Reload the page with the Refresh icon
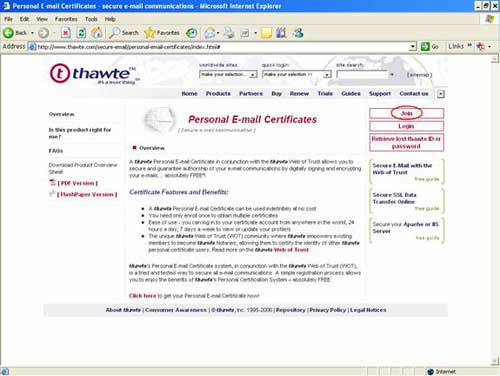This screenshot has width=500, height=376. pyautogui.click(x=81, y=33)
